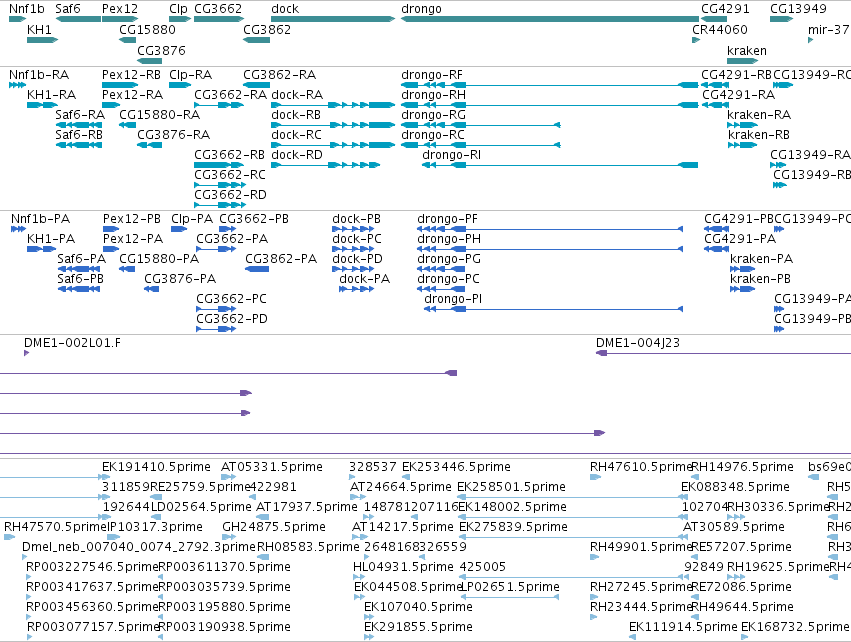Select the dock-PA protein label
851x642 pixels.
click(365, 279)
